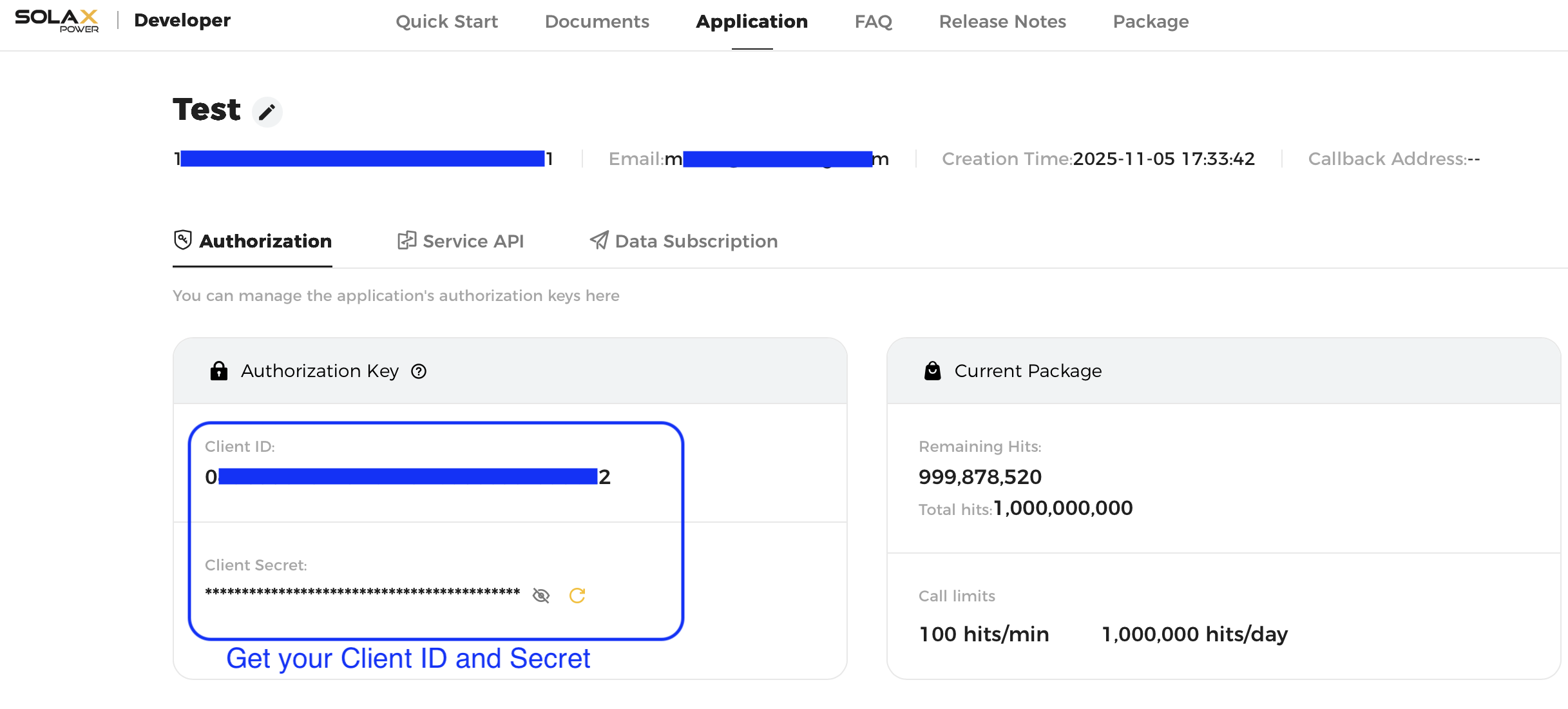Click the Remaining Hits value 999,878,520

point(980,477)
